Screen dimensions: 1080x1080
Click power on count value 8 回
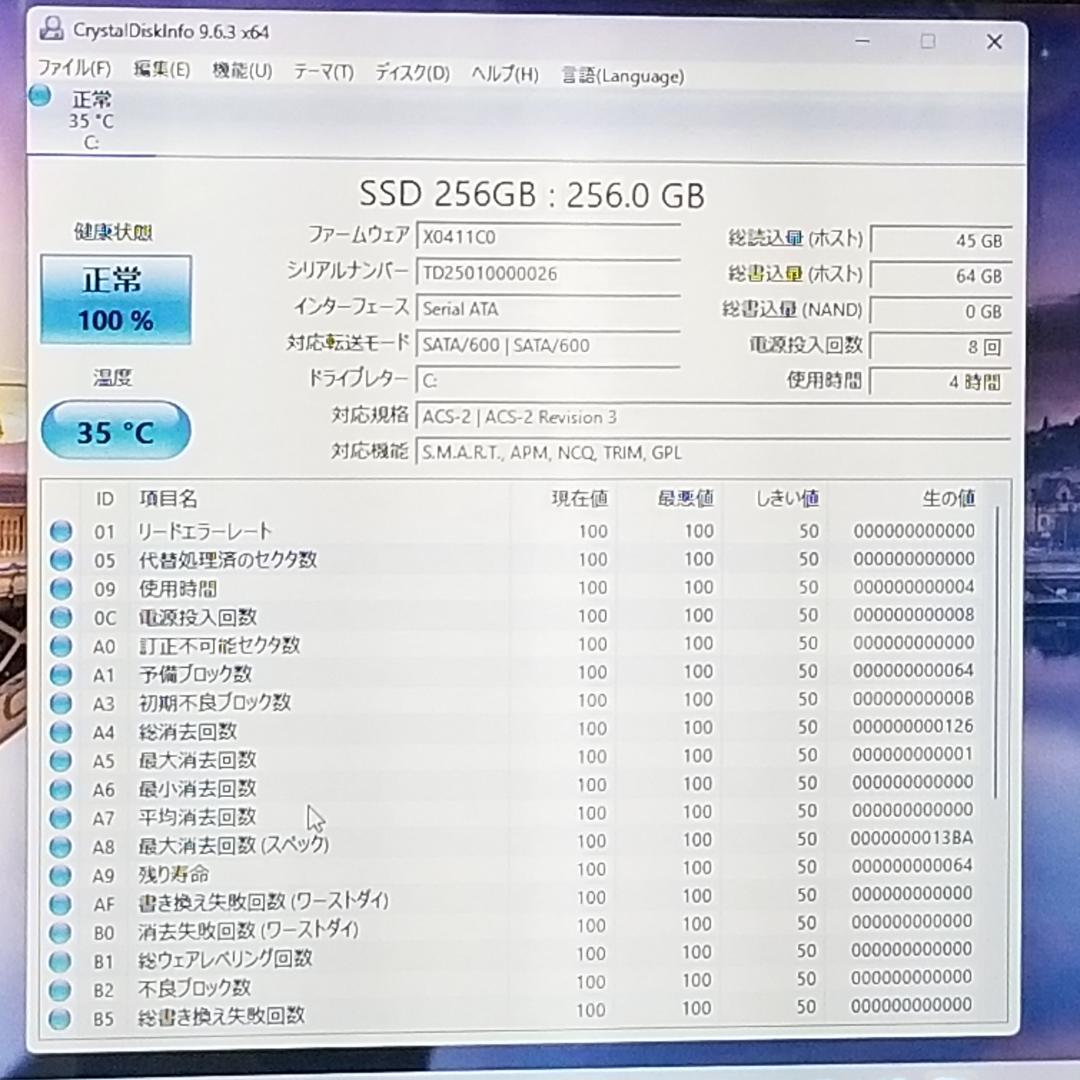[941, 346]
